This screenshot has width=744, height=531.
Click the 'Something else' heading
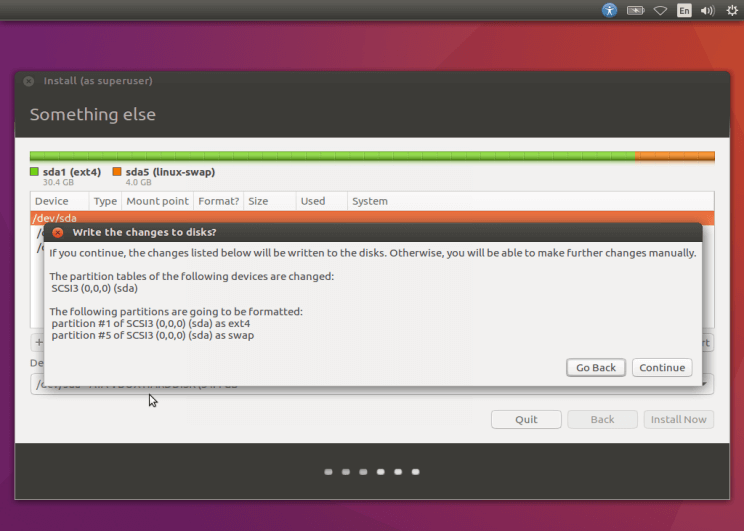coord(93,114)
